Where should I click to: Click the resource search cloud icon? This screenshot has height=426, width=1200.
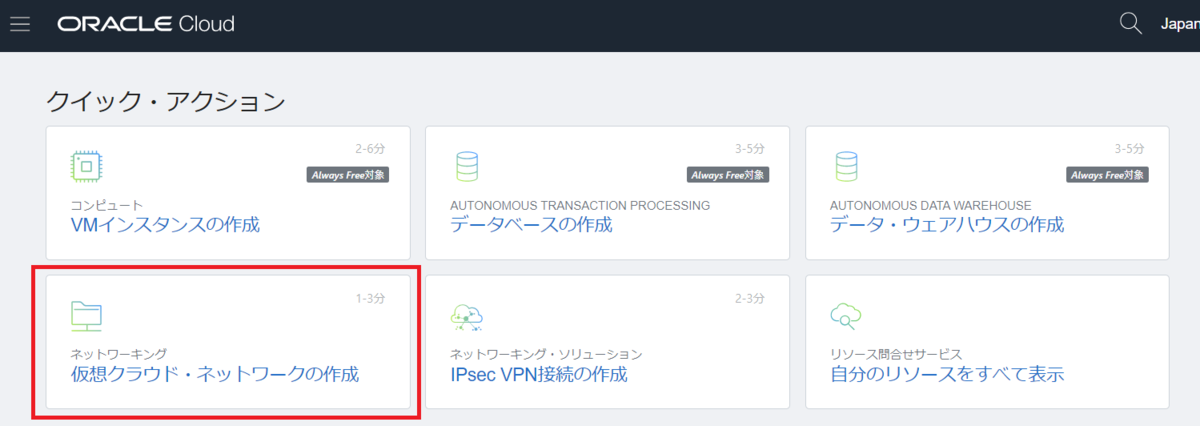[x=846, y=317]
